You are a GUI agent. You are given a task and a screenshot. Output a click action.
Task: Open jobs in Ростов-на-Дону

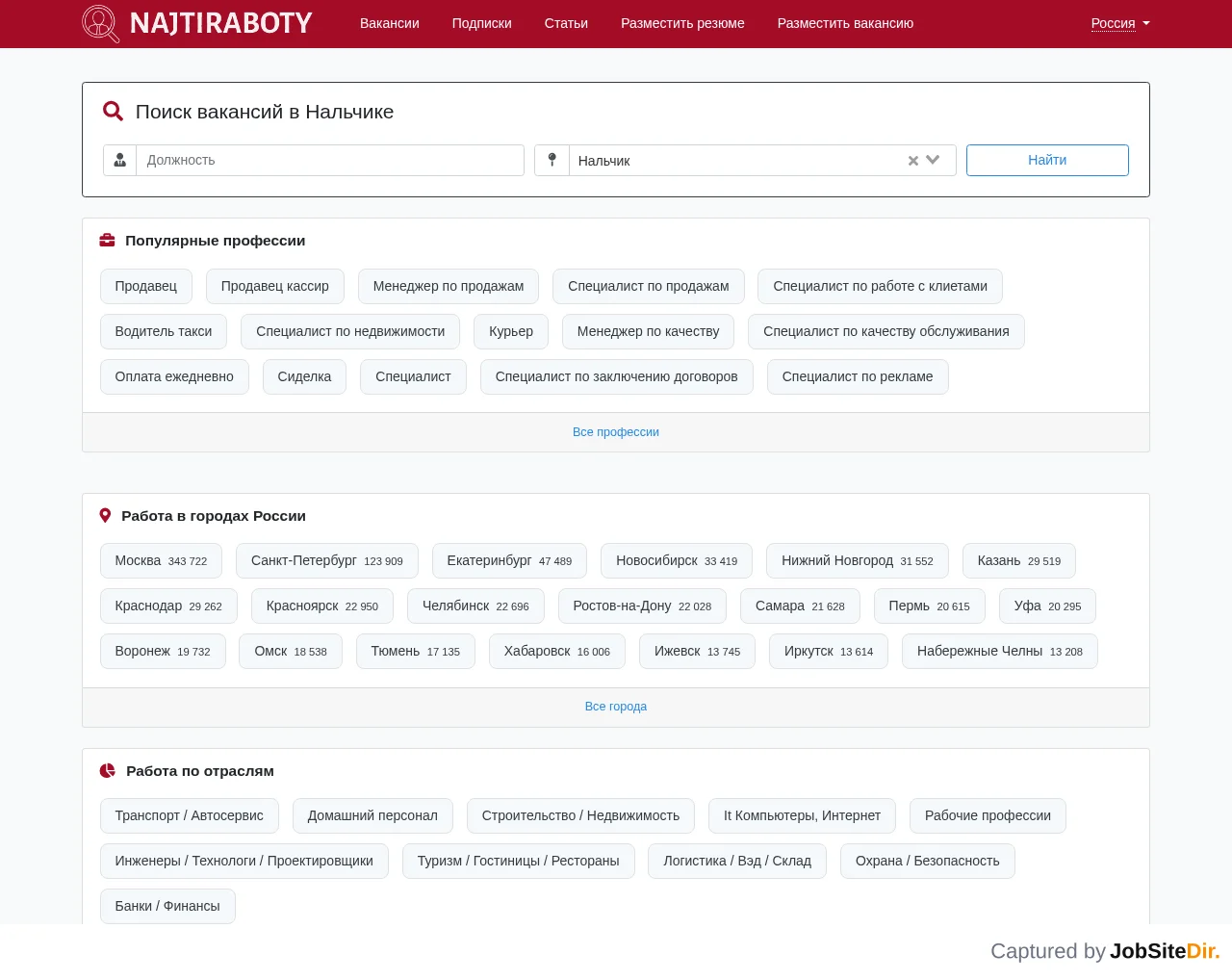pyautogui.click(x=642, y=606)
